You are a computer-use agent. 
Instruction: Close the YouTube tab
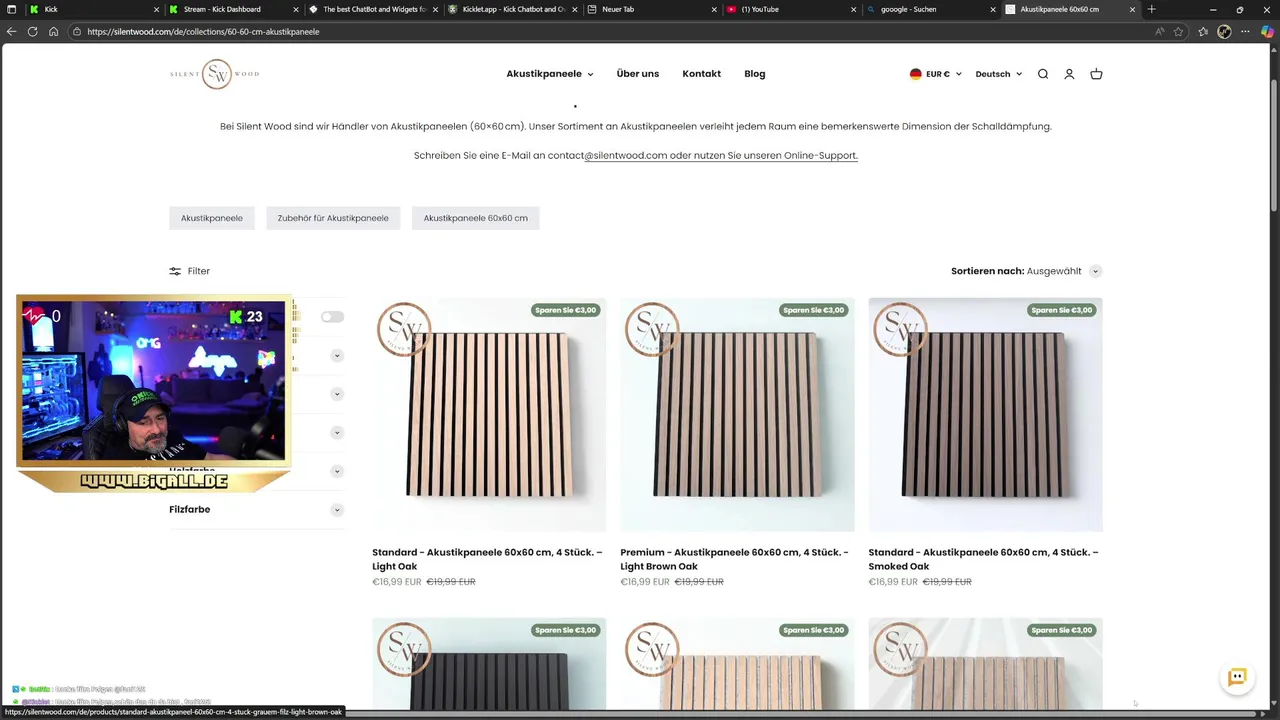[853, 9]
